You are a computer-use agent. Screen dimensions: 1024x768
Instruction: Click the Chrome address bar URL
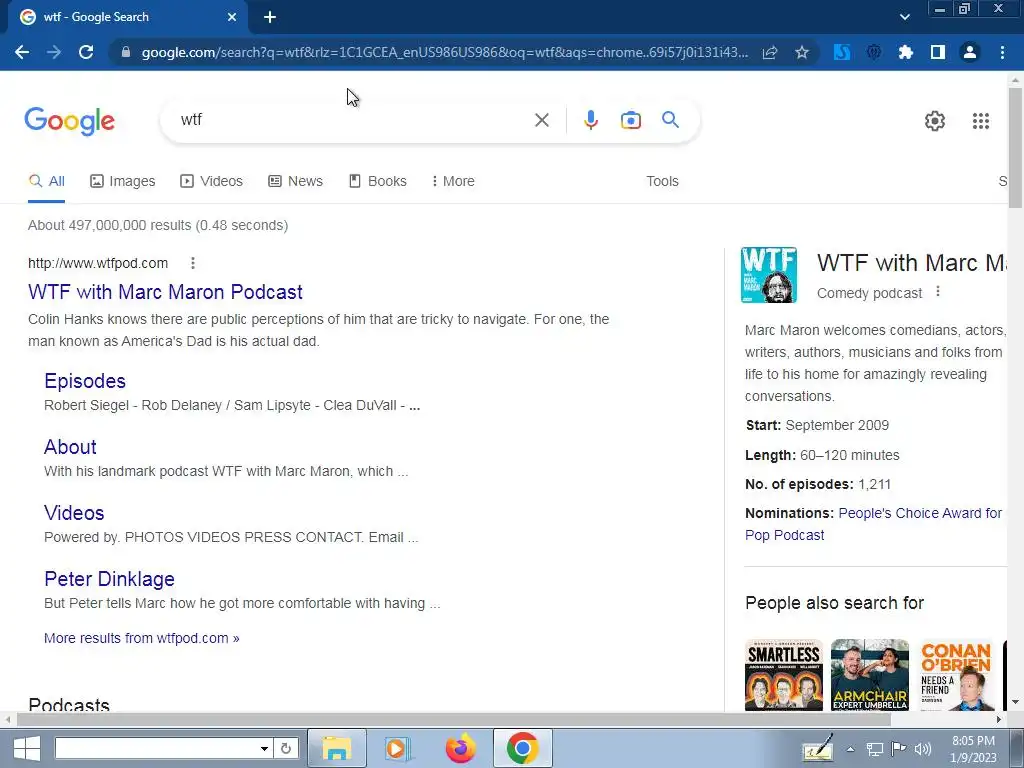(444, 52)
